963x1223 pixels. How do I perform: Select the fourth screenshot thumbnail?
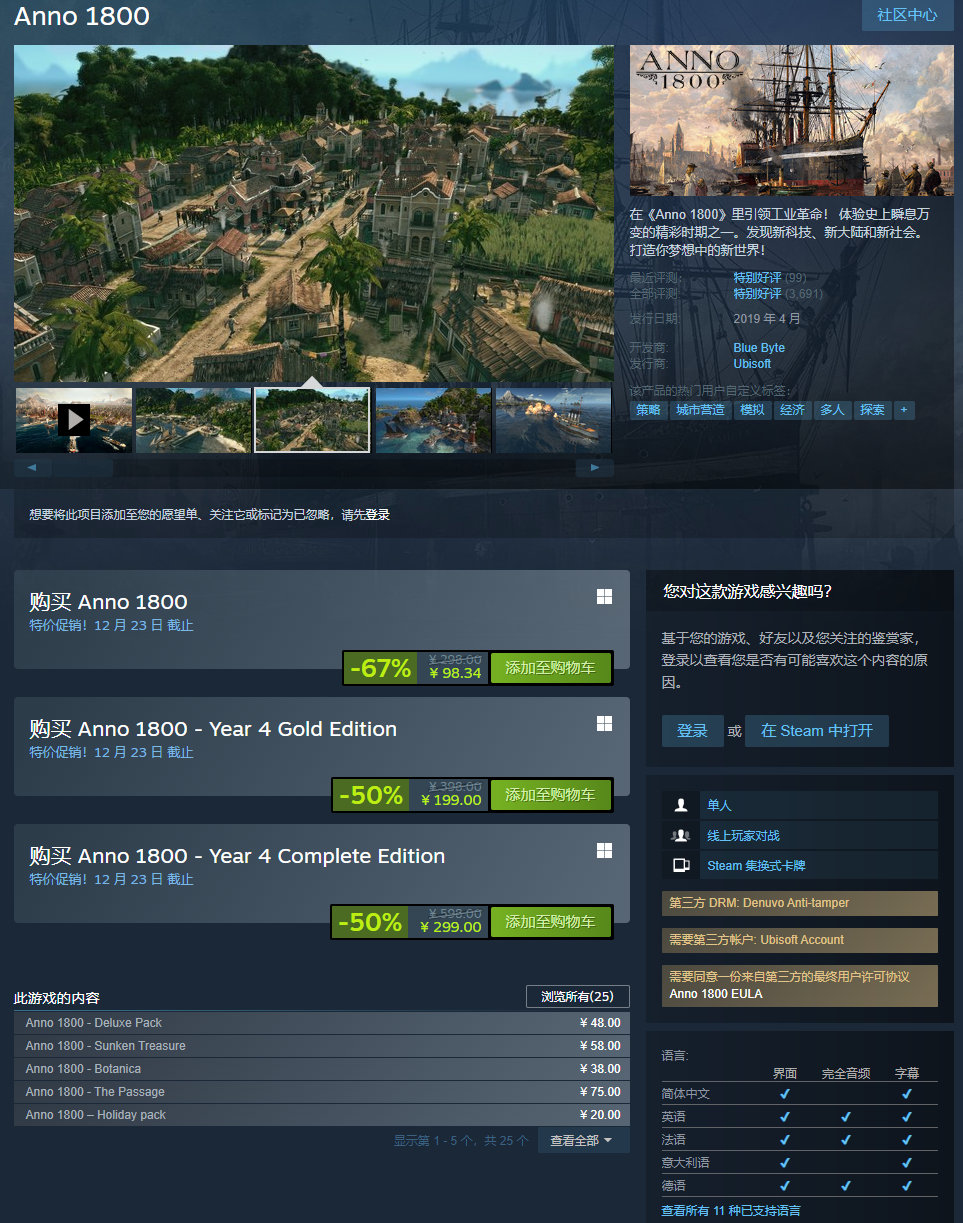pos(433,419)
